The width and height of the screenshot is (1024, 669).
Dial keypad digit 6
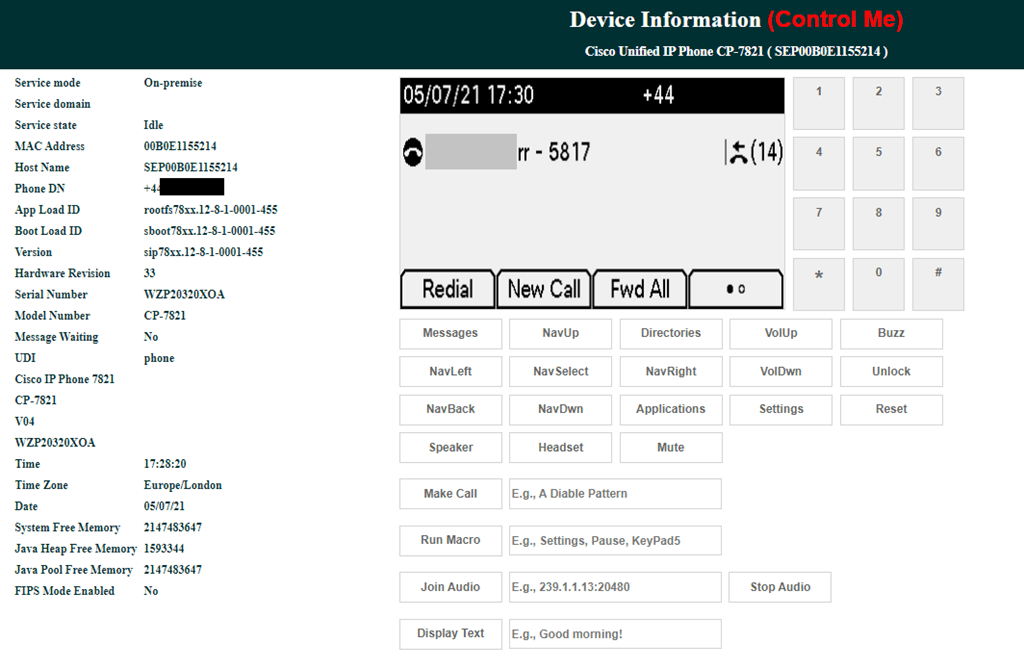coord(938,163)
